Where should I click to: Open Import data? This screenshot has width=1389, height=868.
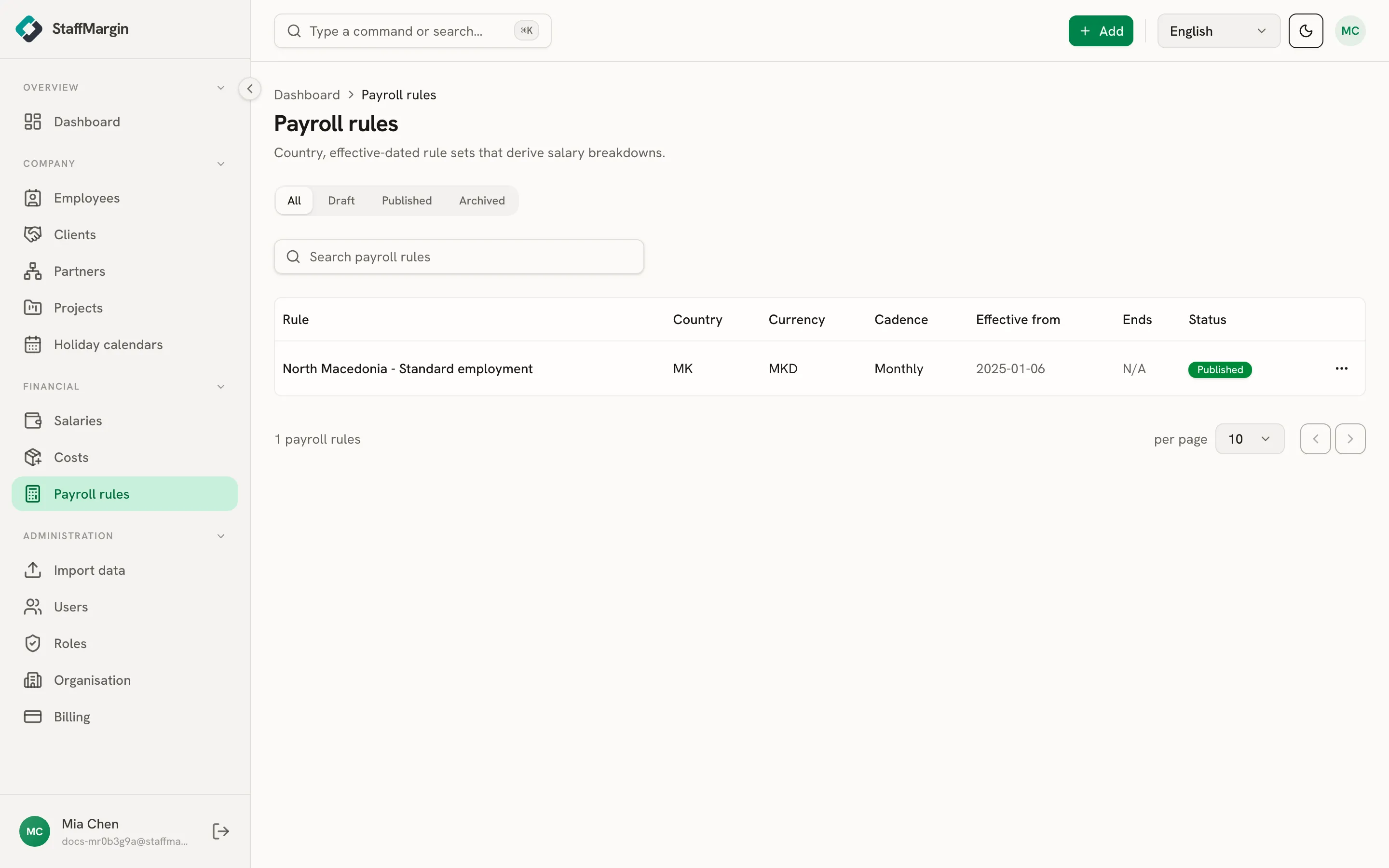[x=124, y=570]
